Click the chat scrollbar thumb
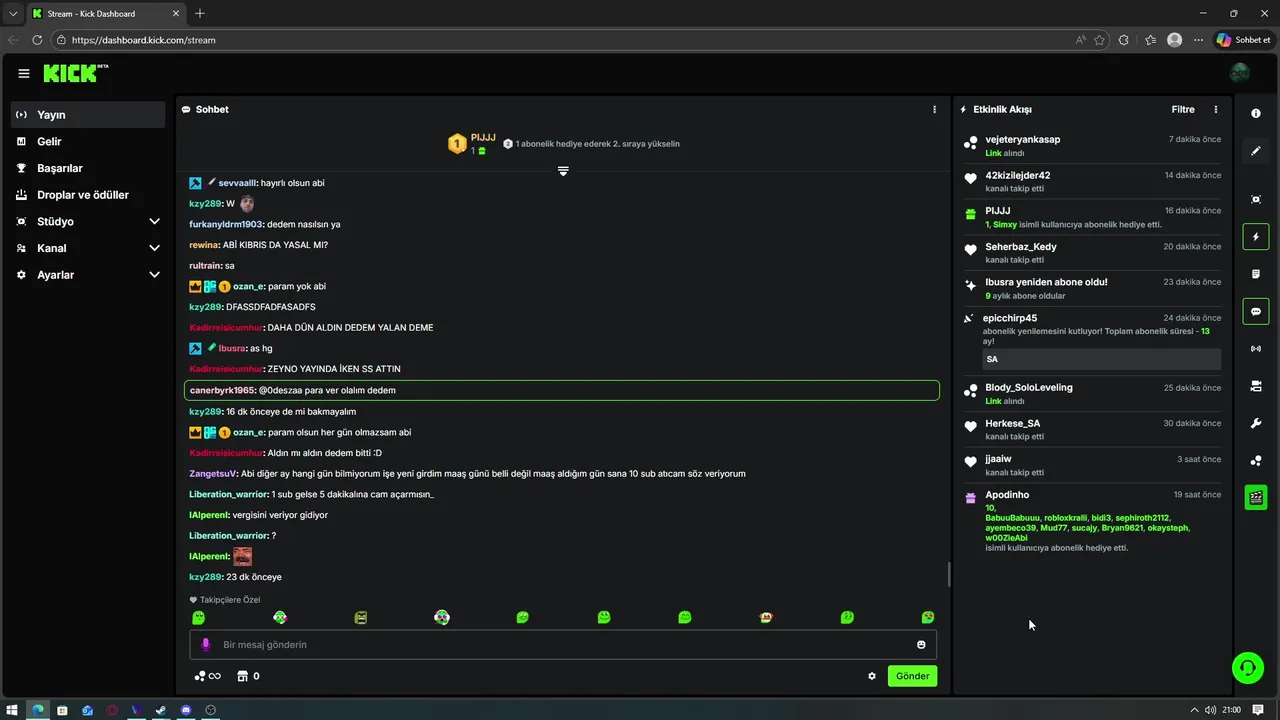 tap(949, 575)
